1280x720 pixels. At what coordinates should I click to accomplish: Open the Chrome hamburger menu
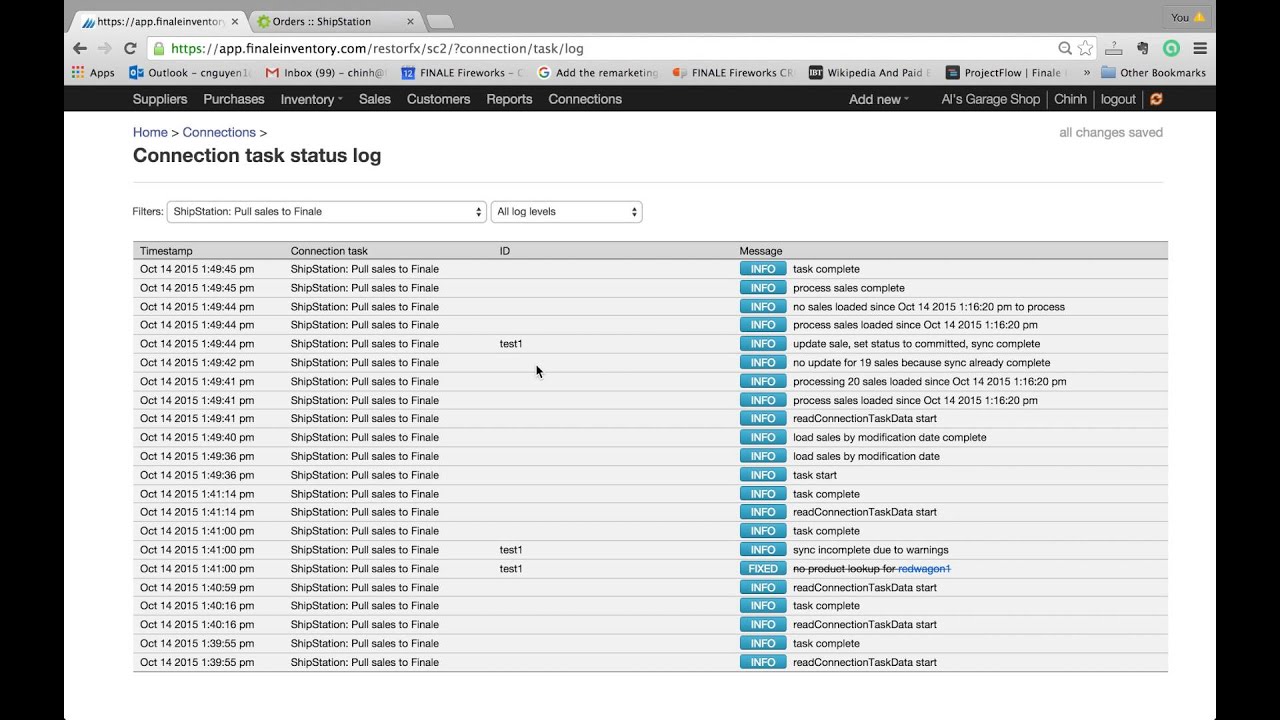coord(1200,48)
